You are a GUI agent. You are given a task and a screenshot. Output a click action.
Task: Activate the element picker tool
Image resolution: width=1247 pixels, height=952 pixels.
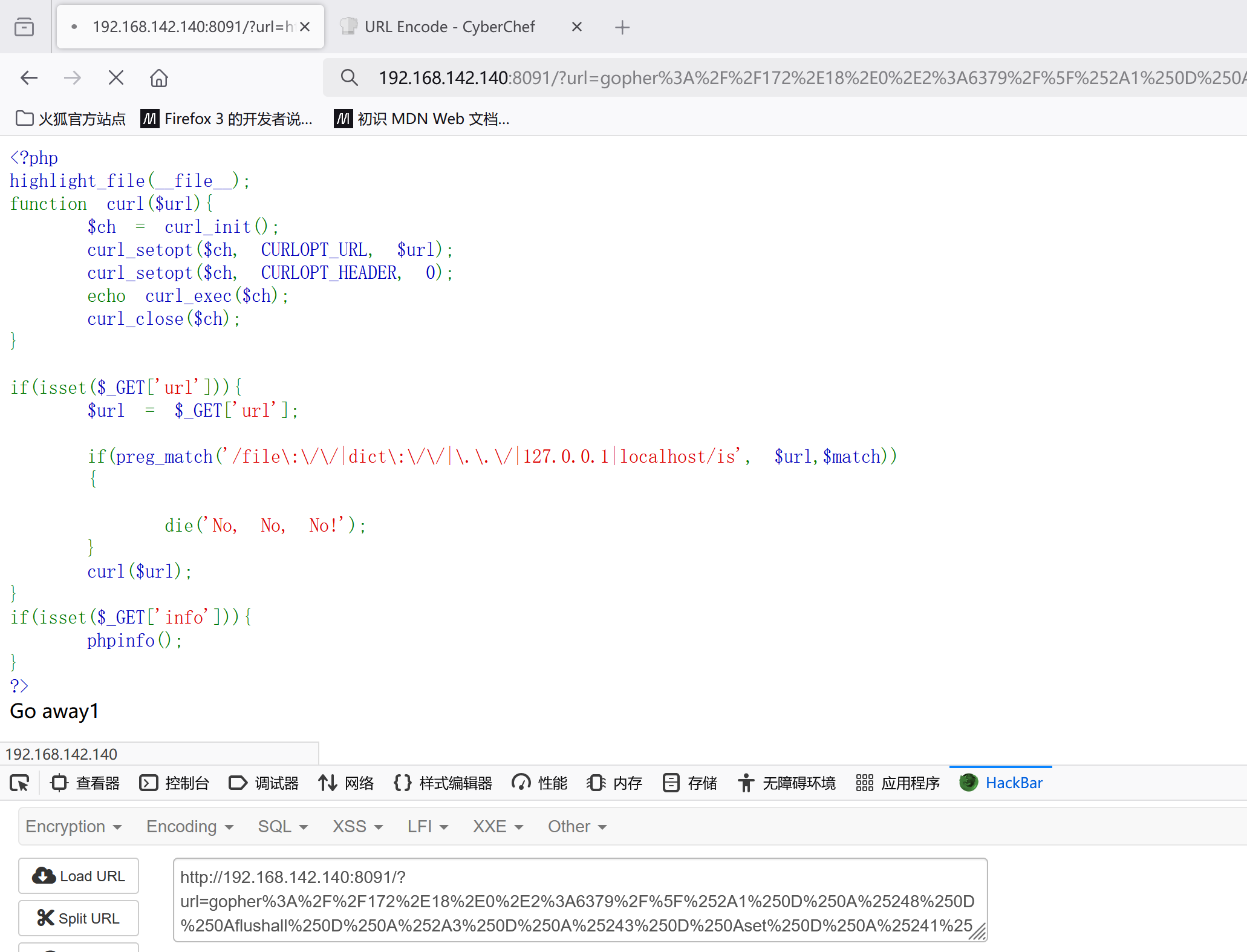(x=19, y=783)
